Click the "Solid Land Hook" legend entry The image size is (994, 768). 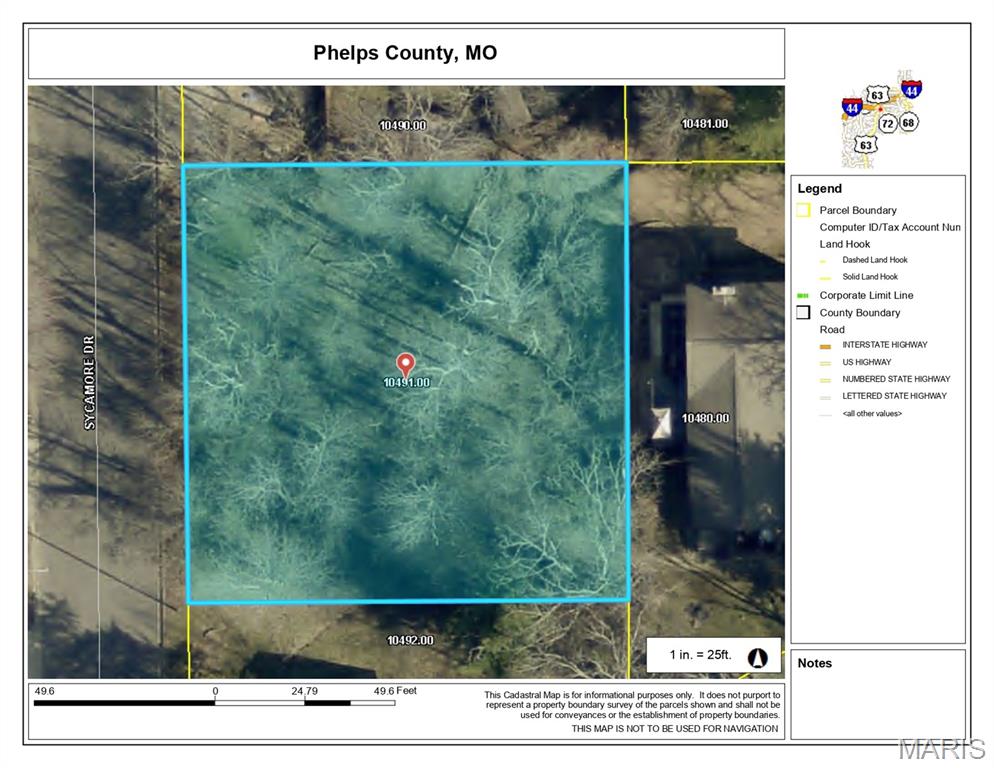tap(870, 277)
